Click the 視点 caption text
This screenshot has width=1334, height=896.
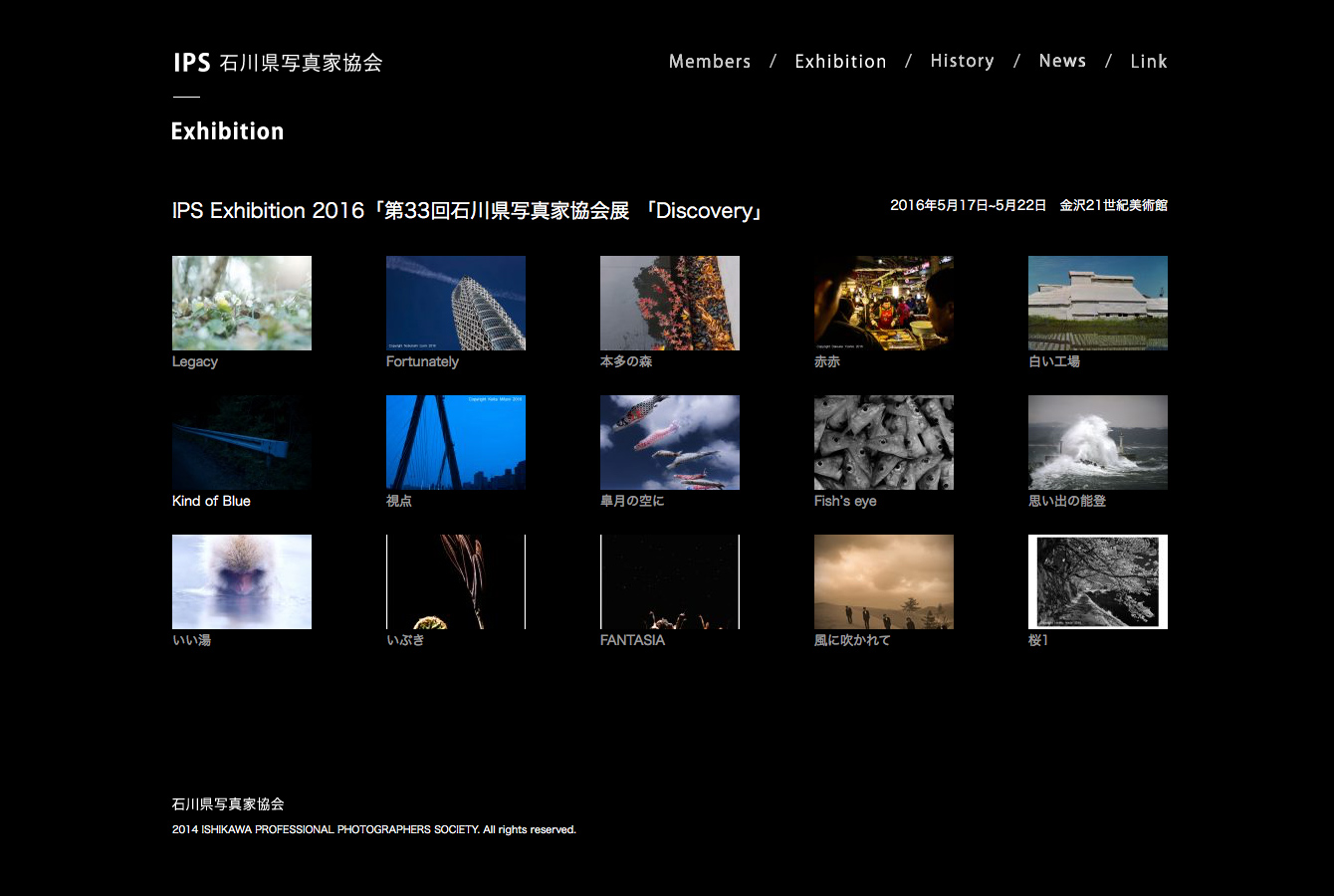399,501
